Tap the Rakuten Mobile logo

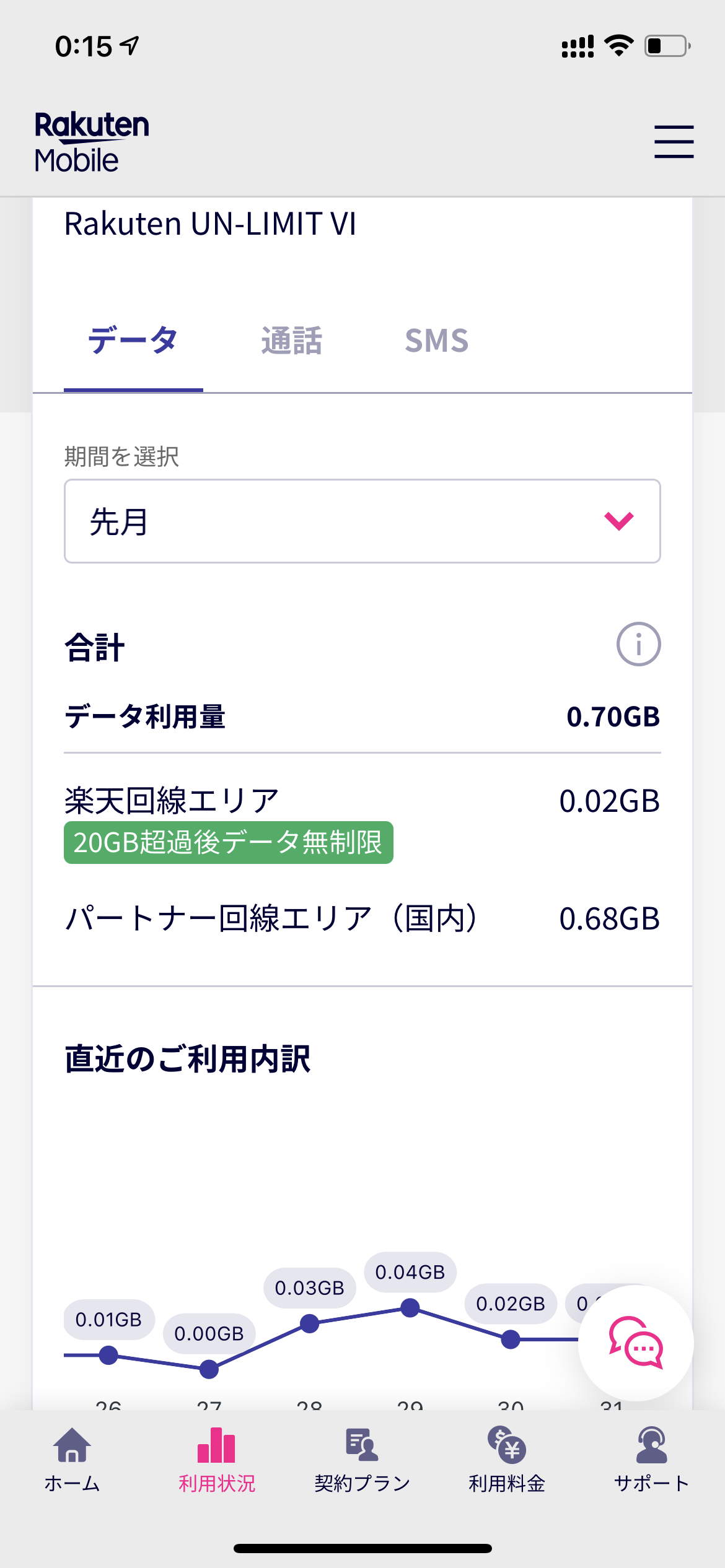coord(92,142)
